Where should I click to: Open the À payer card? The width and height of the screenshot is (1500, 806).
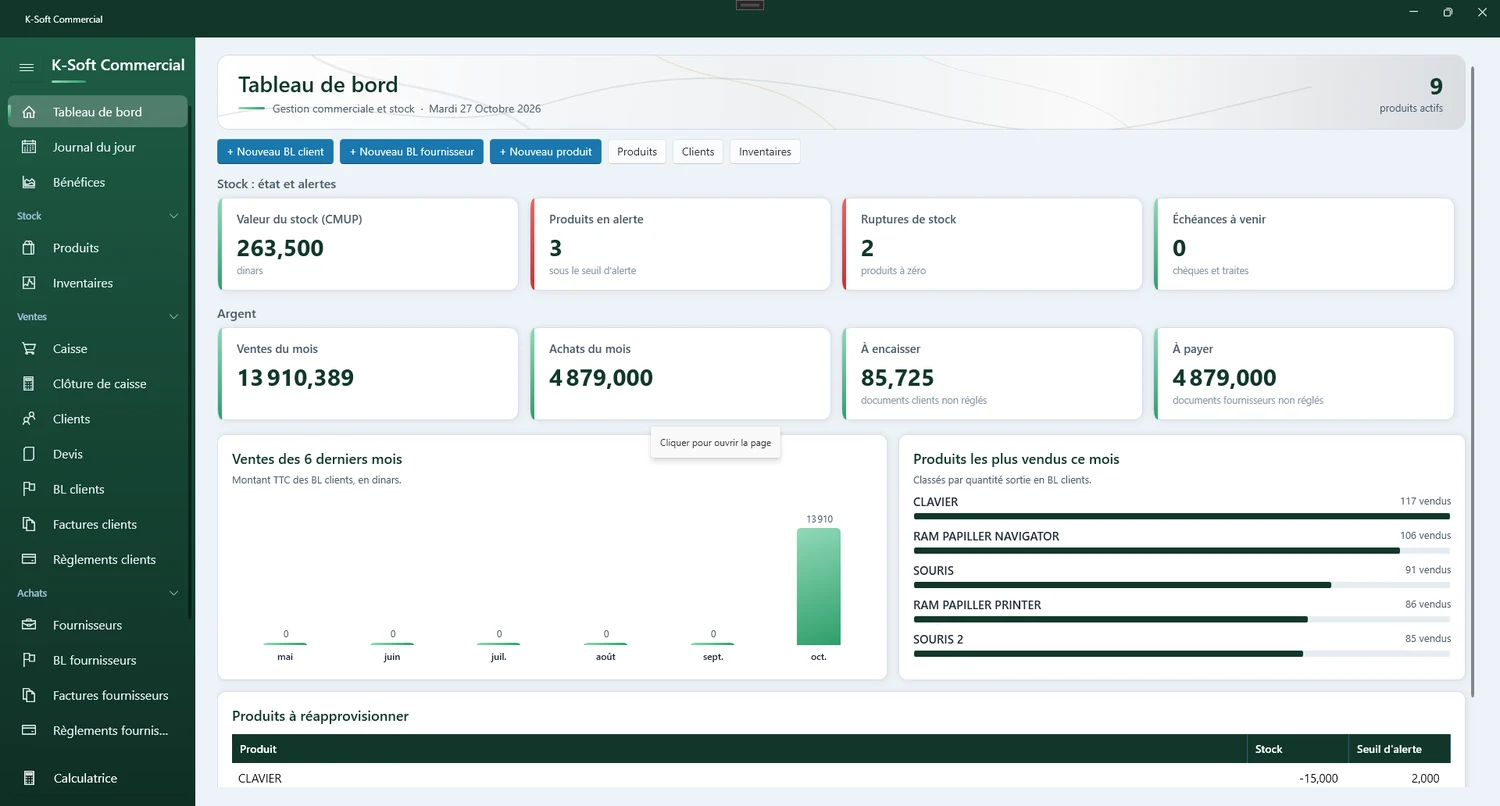[x=1304, y=374]
